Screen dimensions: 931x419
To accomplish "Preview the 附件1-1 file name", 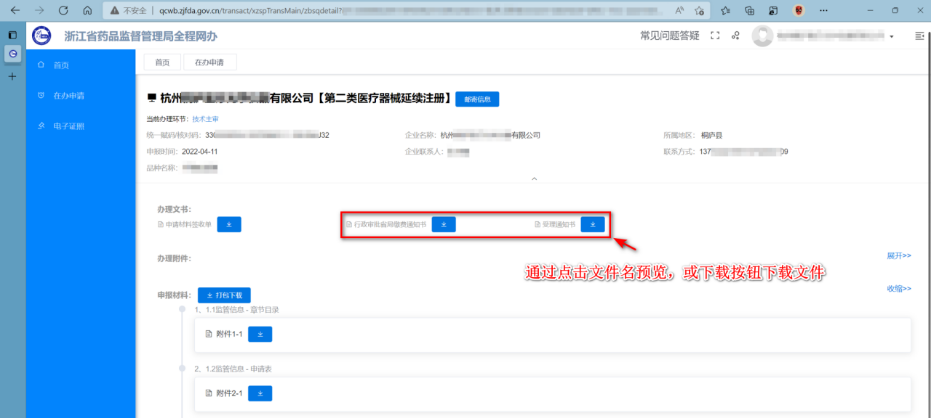I will pyautogui.click(x=229, y=334).
